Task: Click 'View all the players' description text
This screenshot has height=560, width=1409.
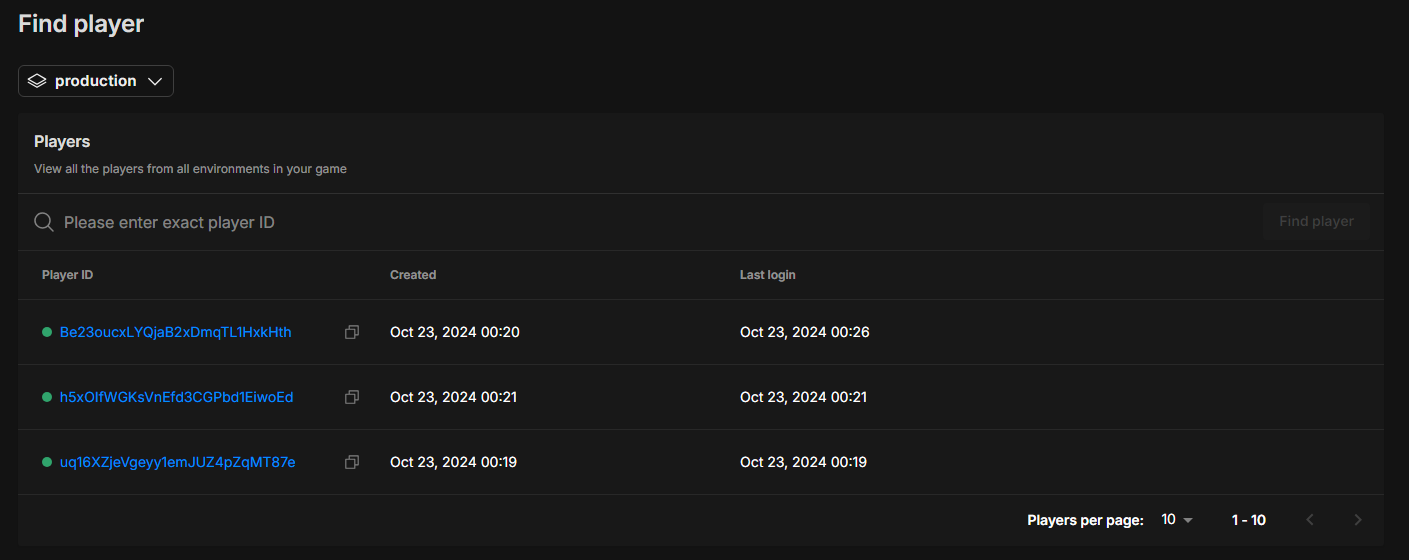Action: [190, 169]
